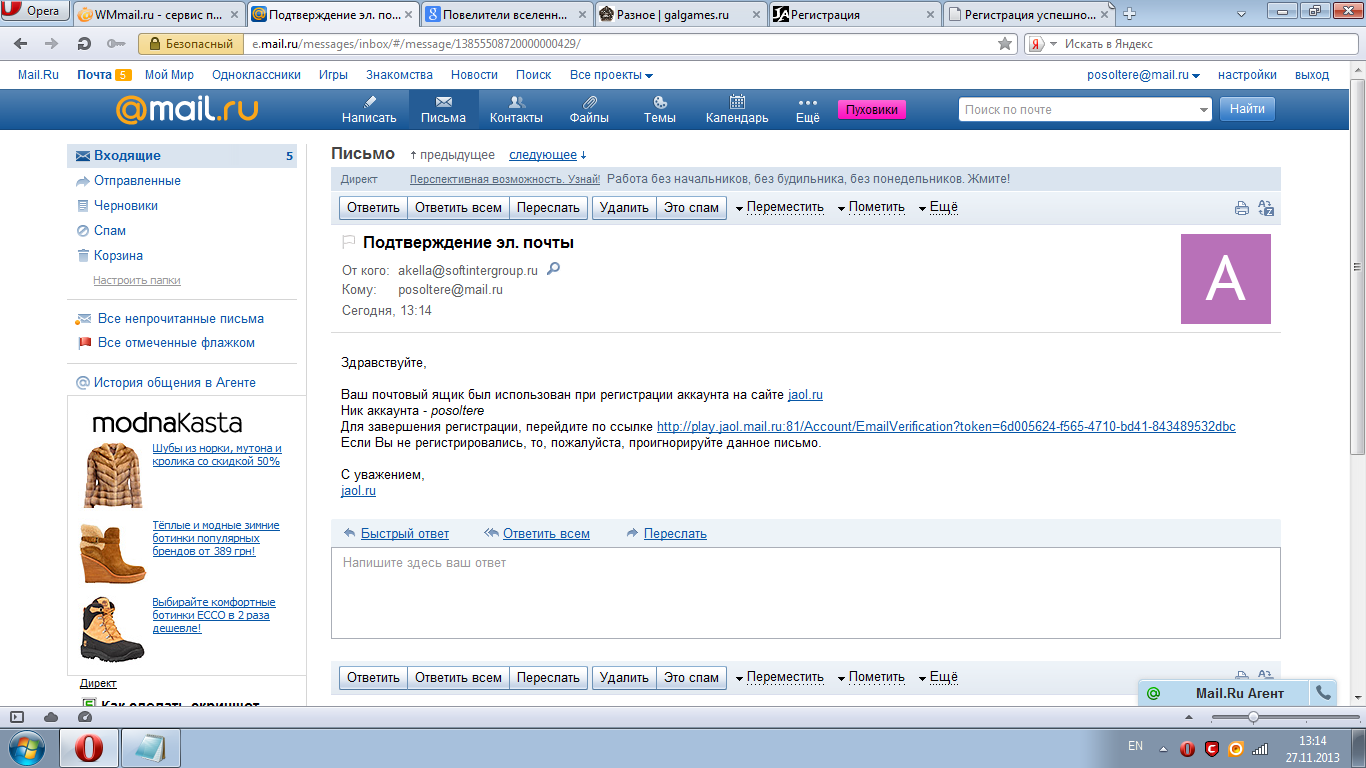The width and height of the screenshot is (1366, 768).
Task: Click the top Ответить reply button
Action: (x=373, y=207)
